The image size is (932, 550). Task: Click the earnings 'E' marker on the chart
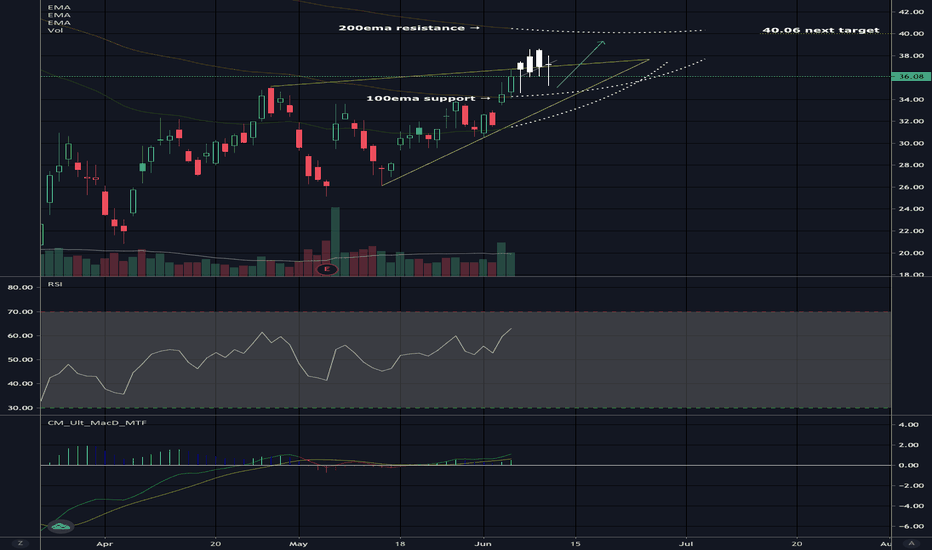[x=326, y=269]
